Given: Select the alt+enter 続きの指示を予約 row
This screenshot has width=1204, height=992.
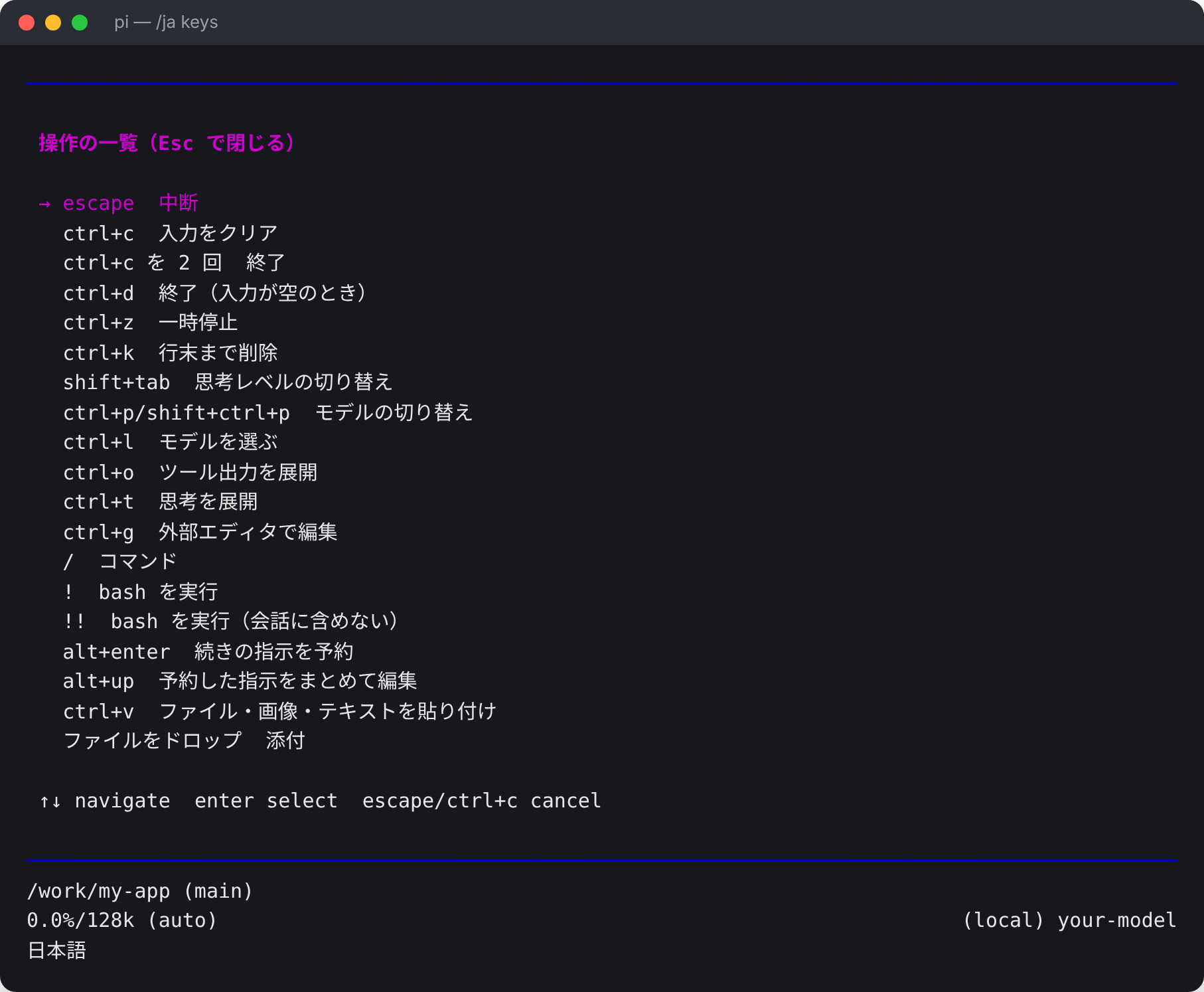Looking at the screenshot, I should pyautogui.click(x=208, y=651).
